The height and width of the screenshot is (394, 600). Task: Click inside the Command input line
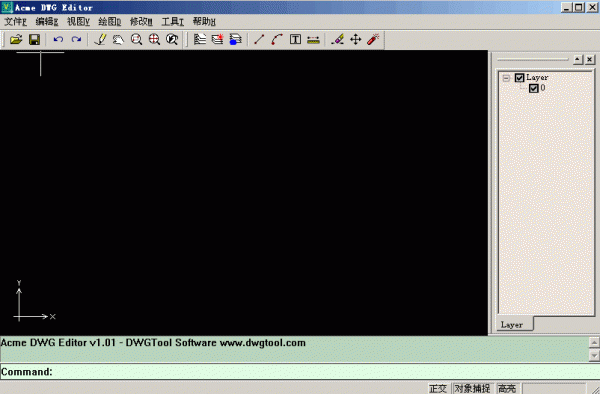point(300,372)
